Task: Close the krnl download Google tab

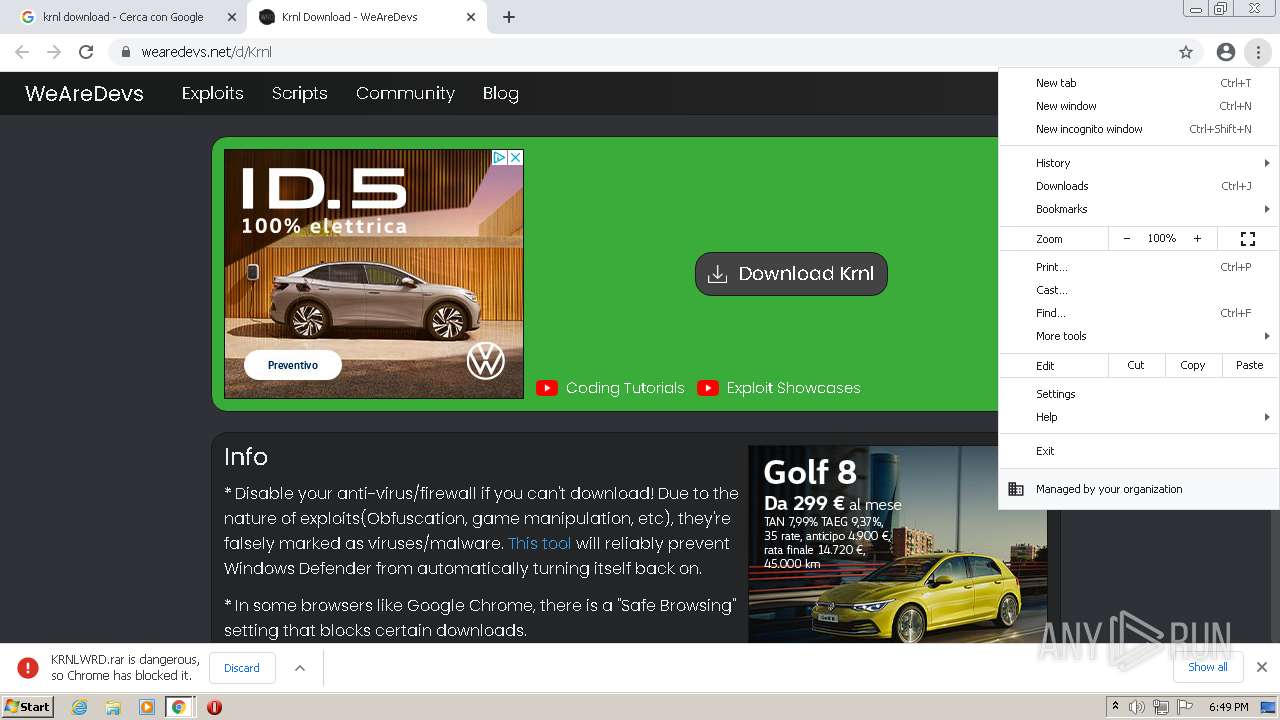Action: 232,17
